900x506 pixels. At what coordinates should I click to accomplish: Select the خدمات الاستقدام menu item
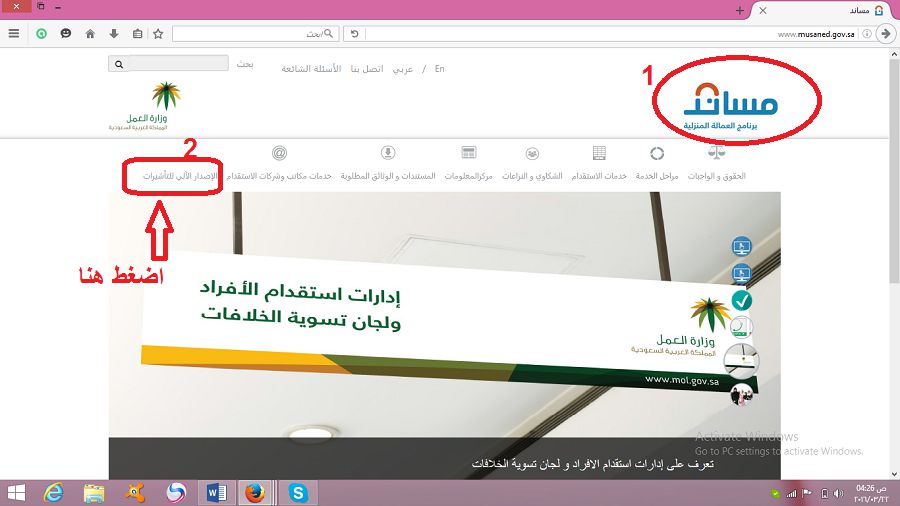click(599, 176)
